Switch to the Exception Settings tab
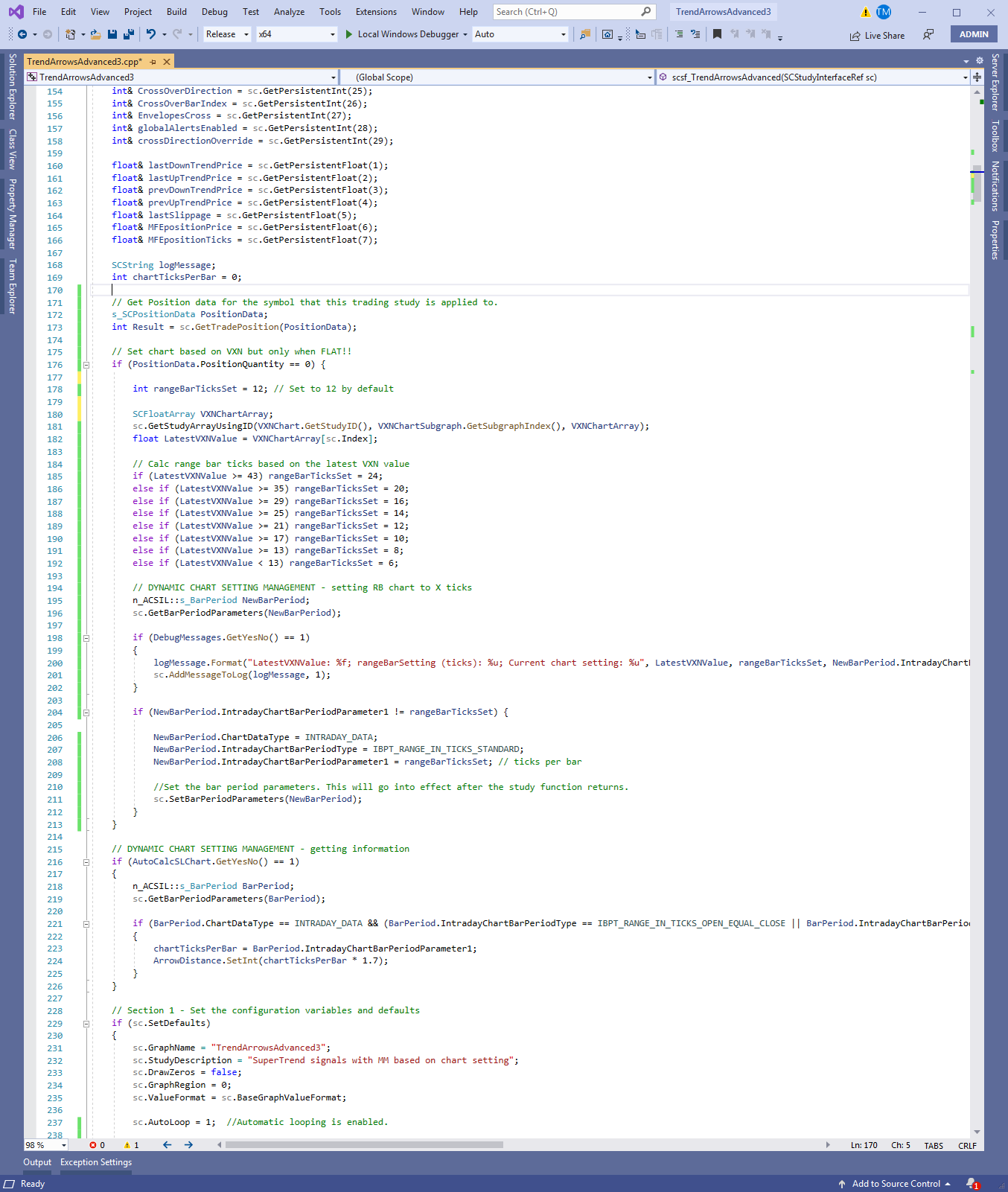The height and width of the screenshot is (1192, 1008). pos(96,1162)
